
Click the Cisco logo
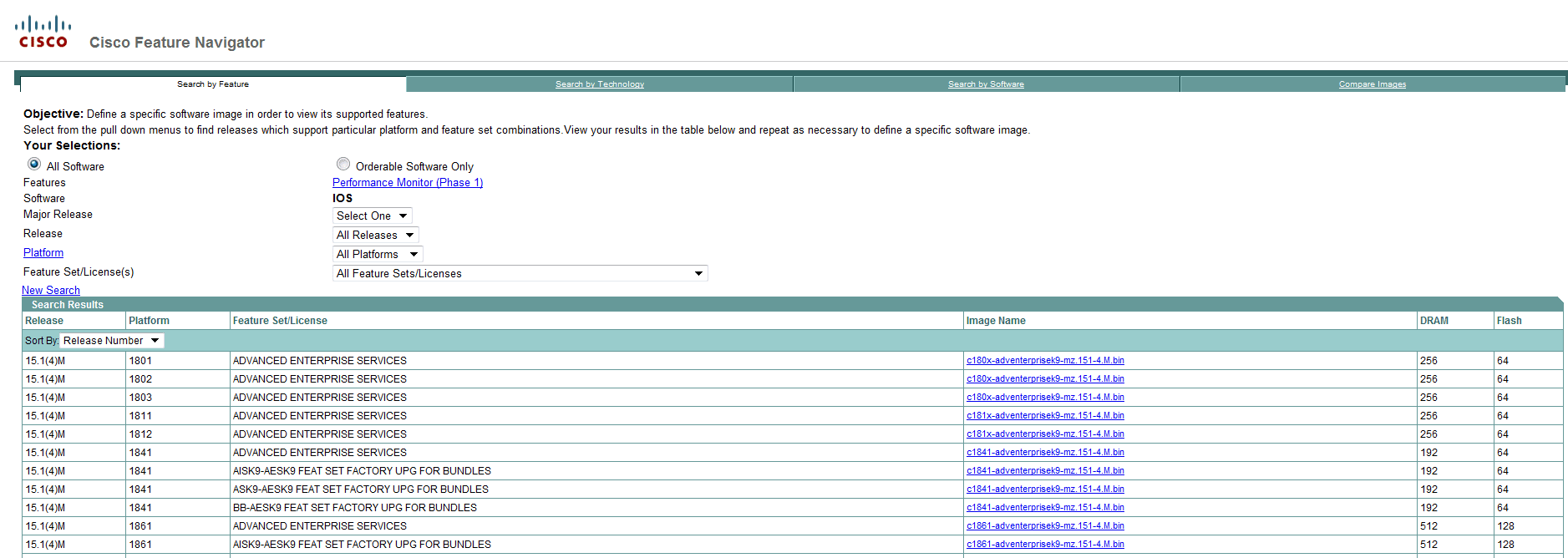(43, 32)
